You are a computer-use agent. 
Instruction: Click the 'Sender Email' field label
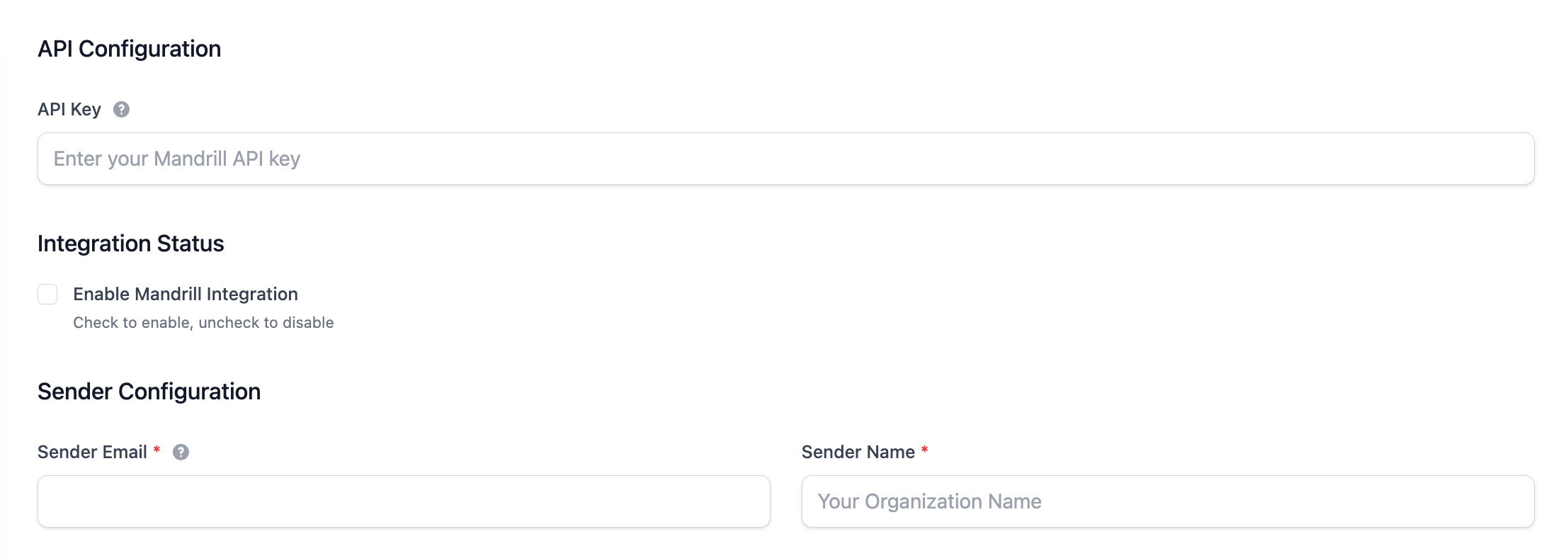point(92,452)
